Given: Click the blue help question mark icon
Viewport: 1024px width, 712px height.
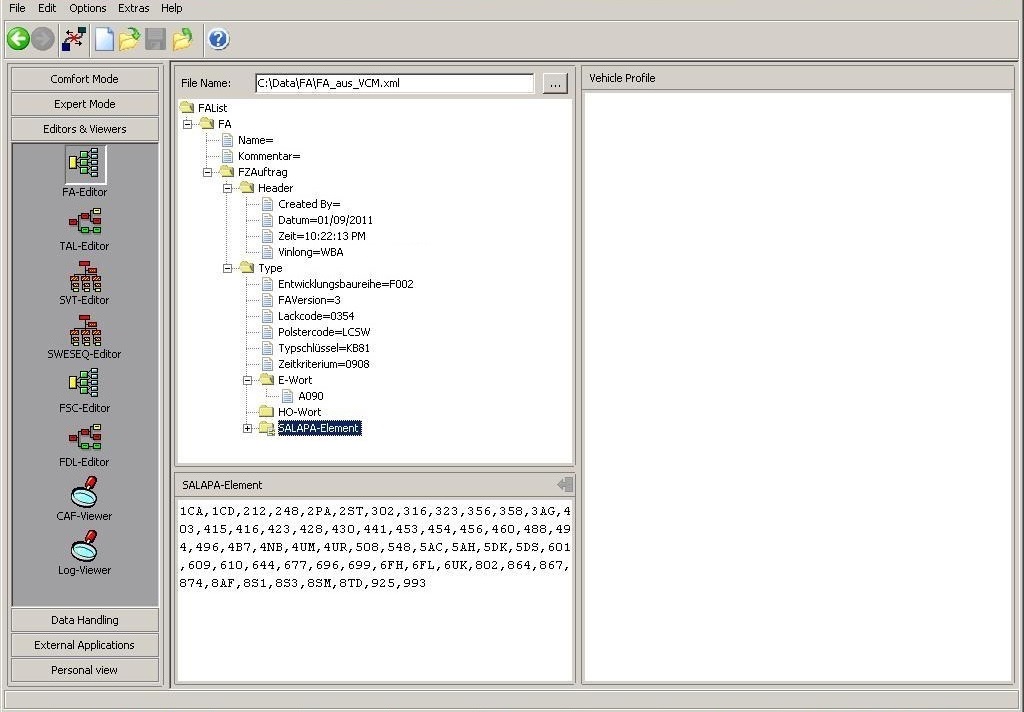Looking at the screenshot, I should tap(218, 39).
